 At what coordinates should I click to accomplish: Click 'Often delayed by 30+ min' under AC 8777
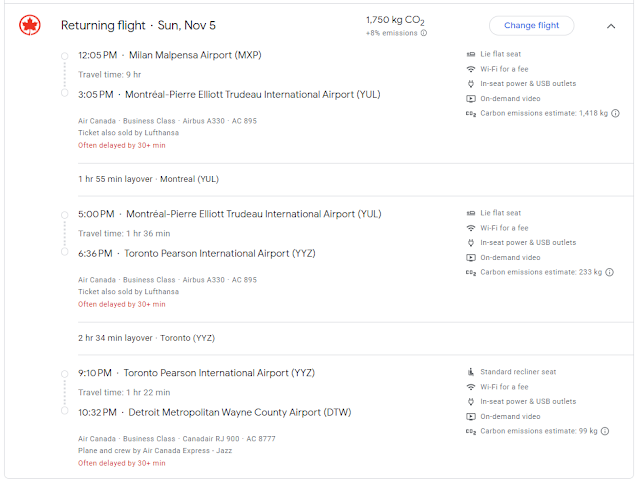pos(122,463)
